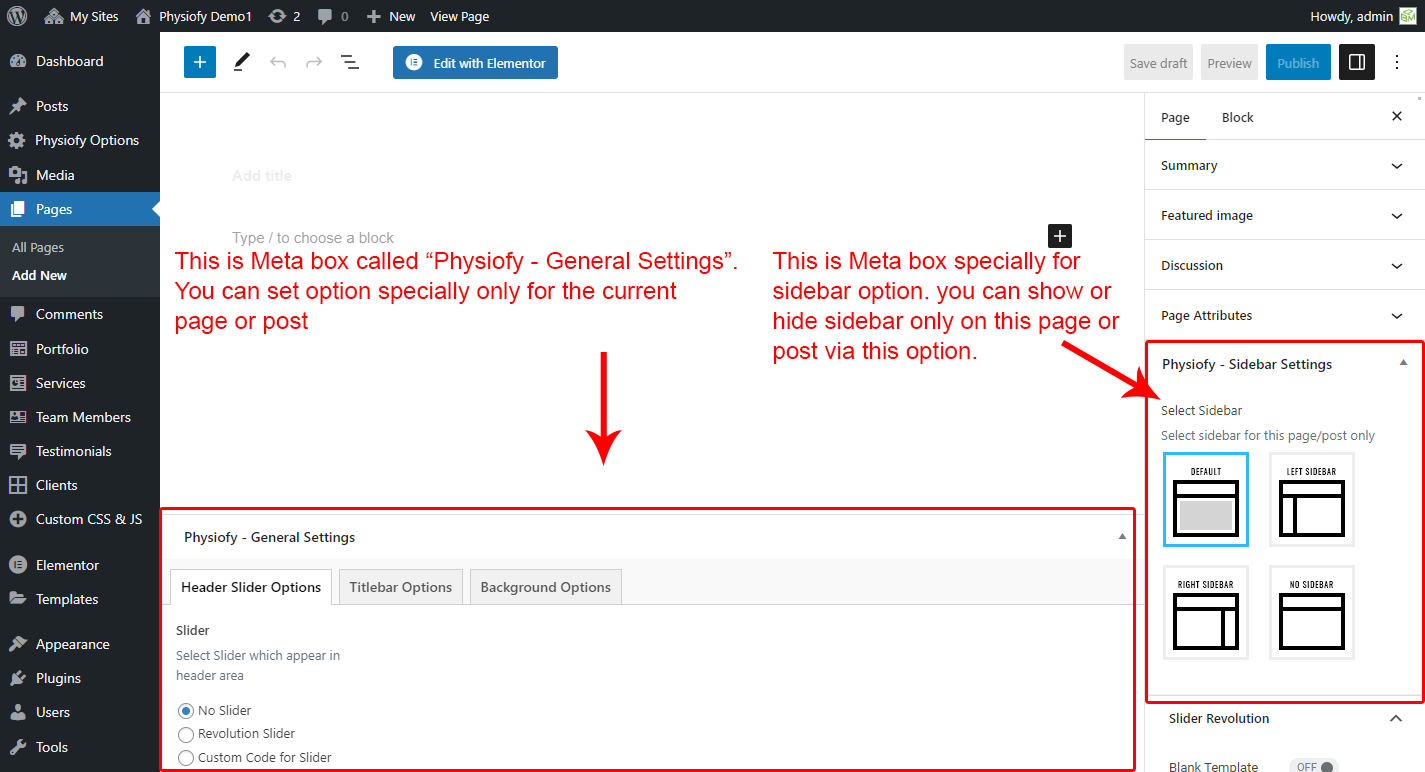Click the Edit with Elementor button
This screenshot has width=1425, height=772.
[x=475, y=62]
